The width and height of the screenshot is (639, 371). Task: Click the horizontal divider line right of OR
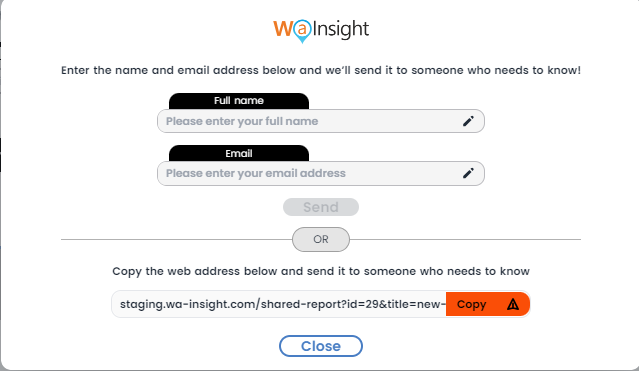pyautogui.click(x=465, y=239)
